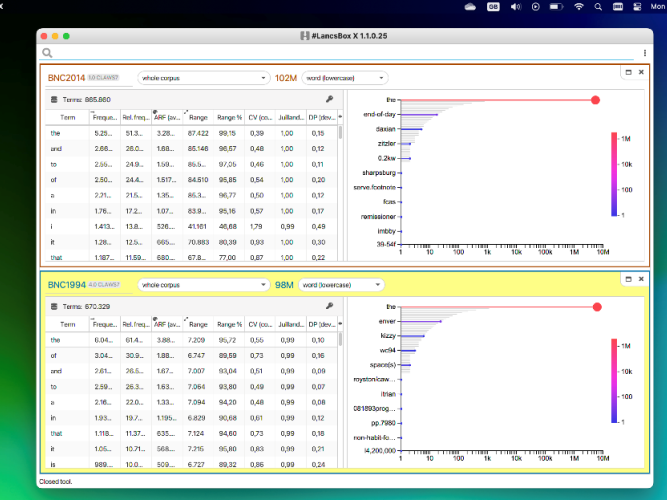Screen dimensions: 667x500
Task: Click the search magnifier icon in LancsBox
Action: point(47,53)
